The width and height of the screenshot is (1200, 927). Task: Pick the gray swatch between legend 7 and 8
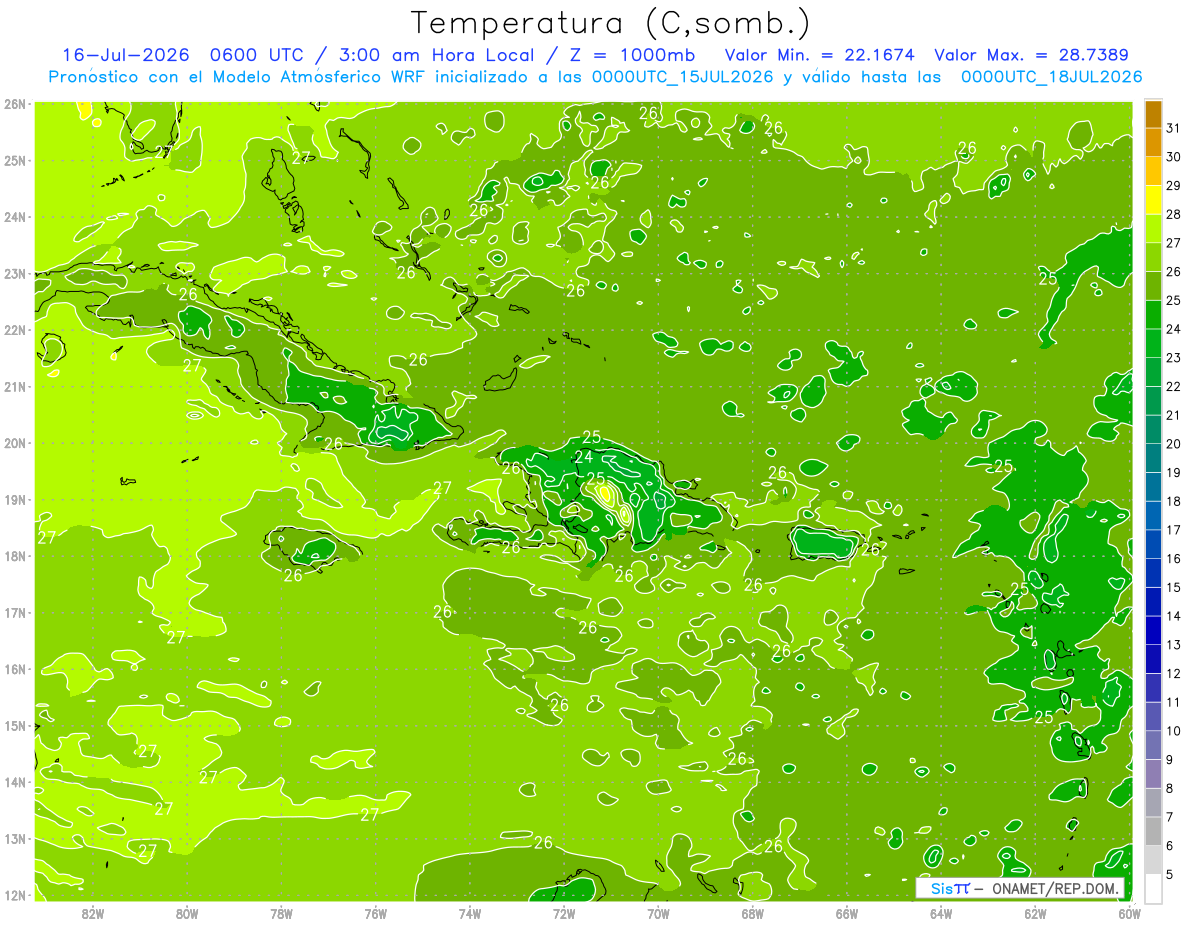(x=1153, y=803)
